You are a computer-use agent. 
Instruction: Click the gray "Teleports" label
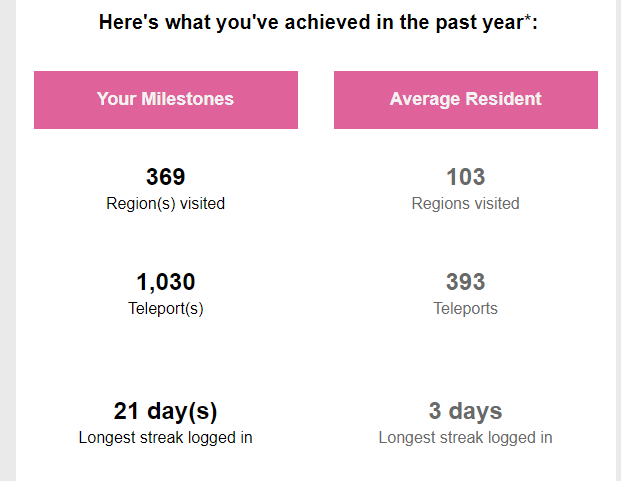[465, 308]
